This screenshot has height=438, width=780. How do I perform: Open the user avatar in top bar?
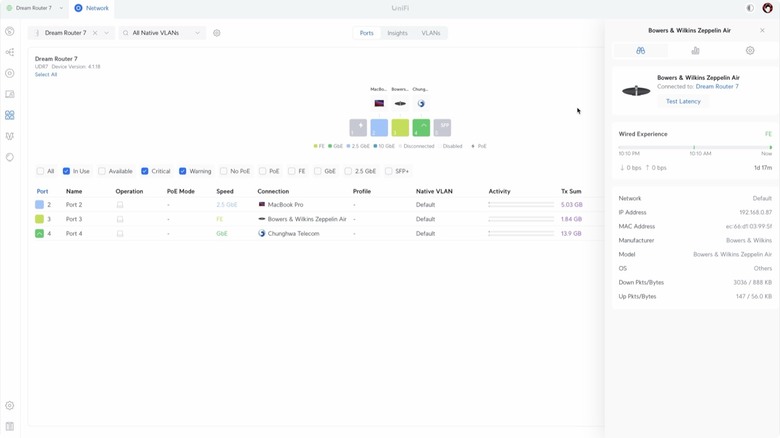[x=768, y=8]
